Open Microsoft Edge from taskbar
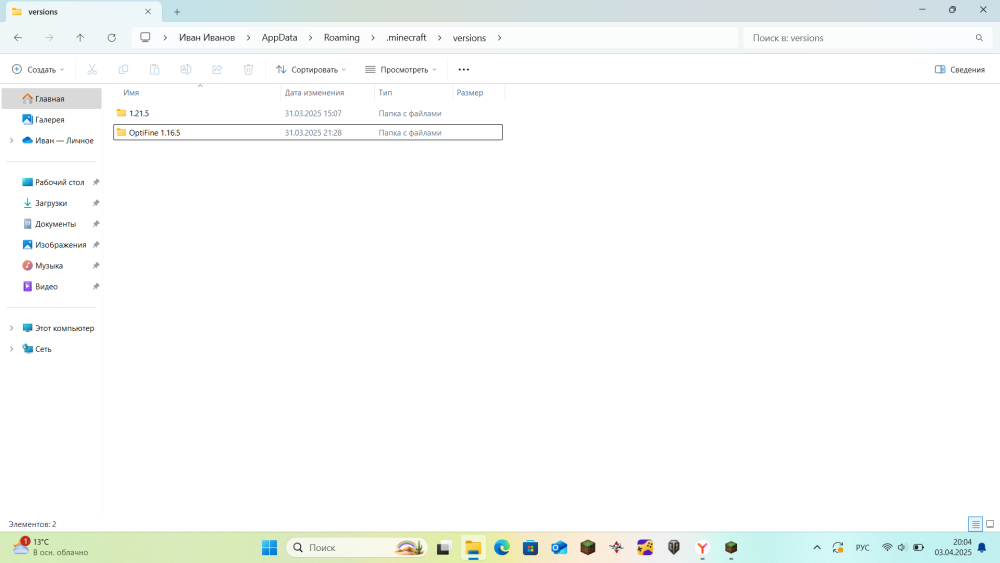The height and width of the screenshot is (563, 1000). pos(502,547)
